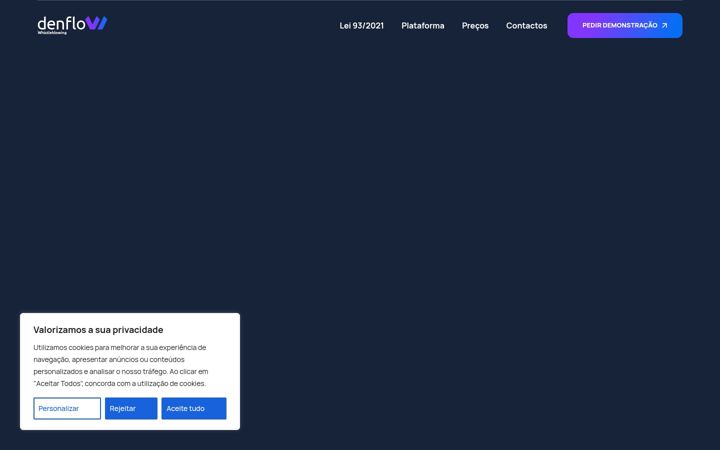Click the heading 'Valorizamos a sua privacidade'
The height and width of the screenshot is (450, 720).
[x=98, y=330]
